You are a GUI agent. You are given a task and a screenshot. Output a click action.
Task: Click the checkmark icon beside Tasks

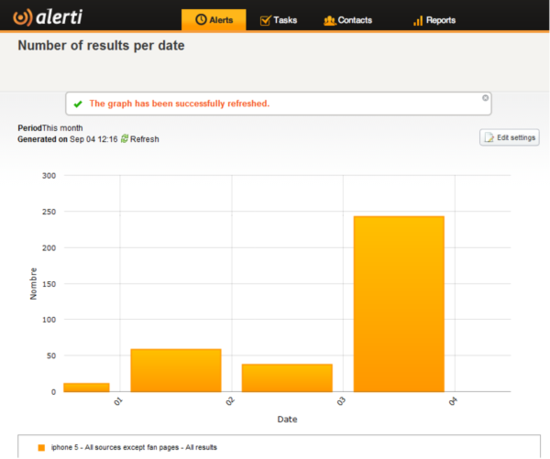pyautogui.click(x=265, y=20)
